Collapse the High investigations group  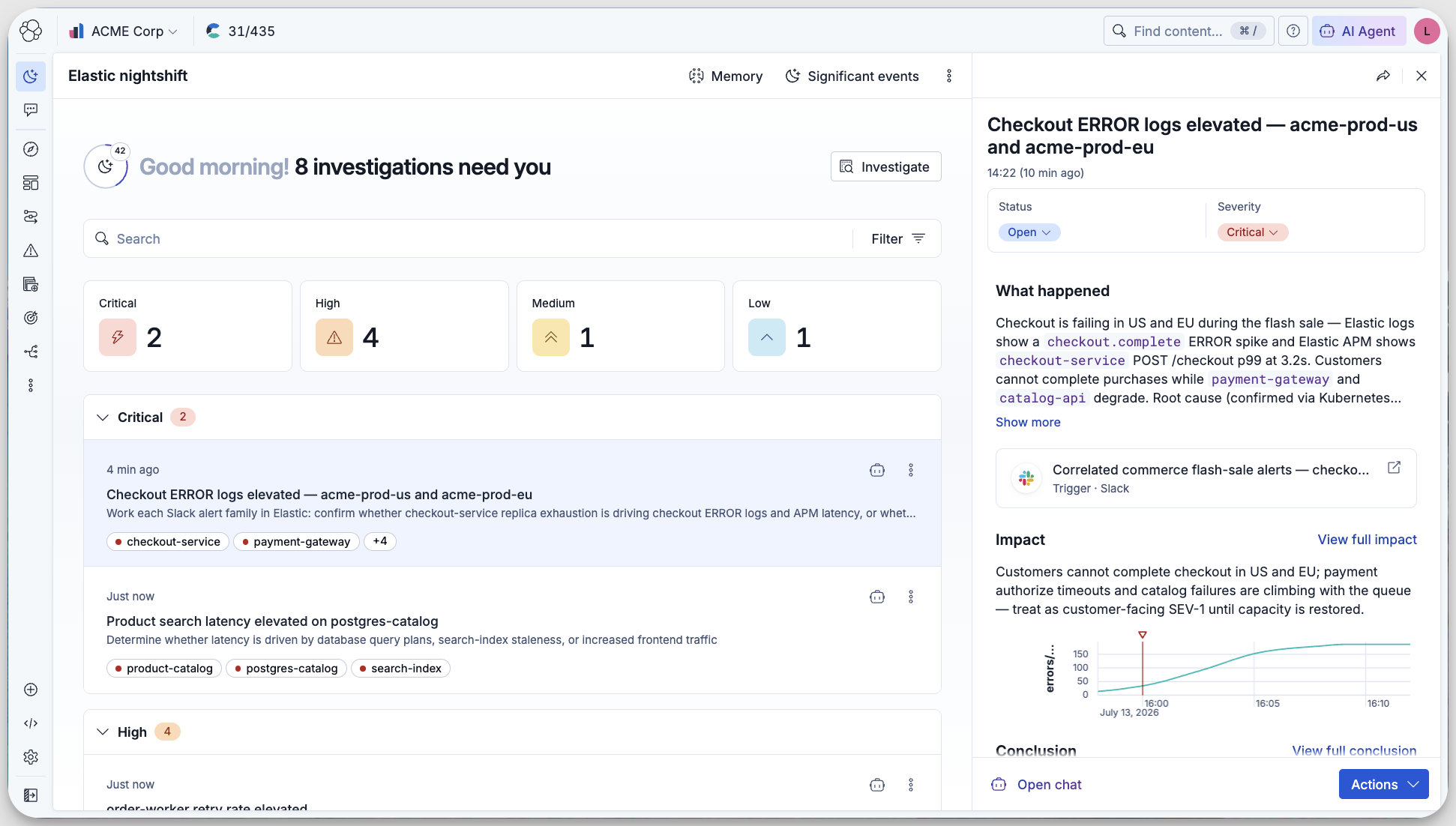coord(103,732)
